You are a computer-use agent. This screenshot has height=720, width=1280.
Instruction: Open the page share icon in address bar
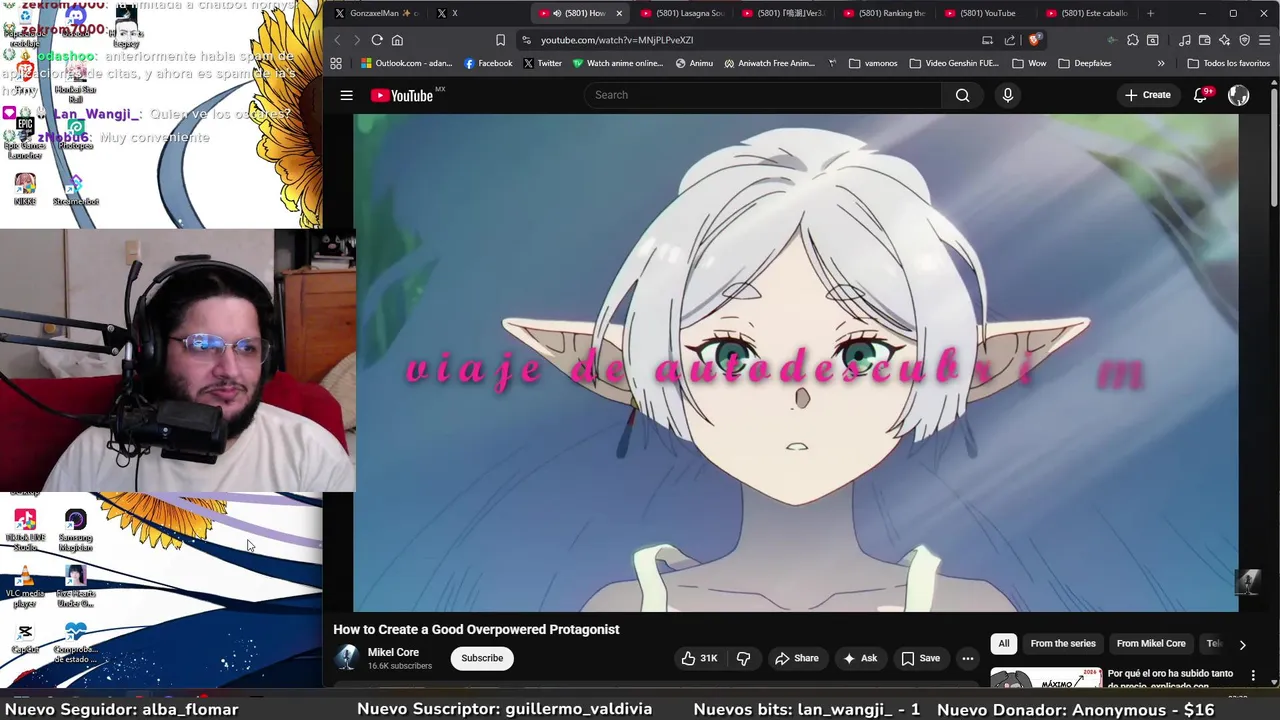point(1009,40)
